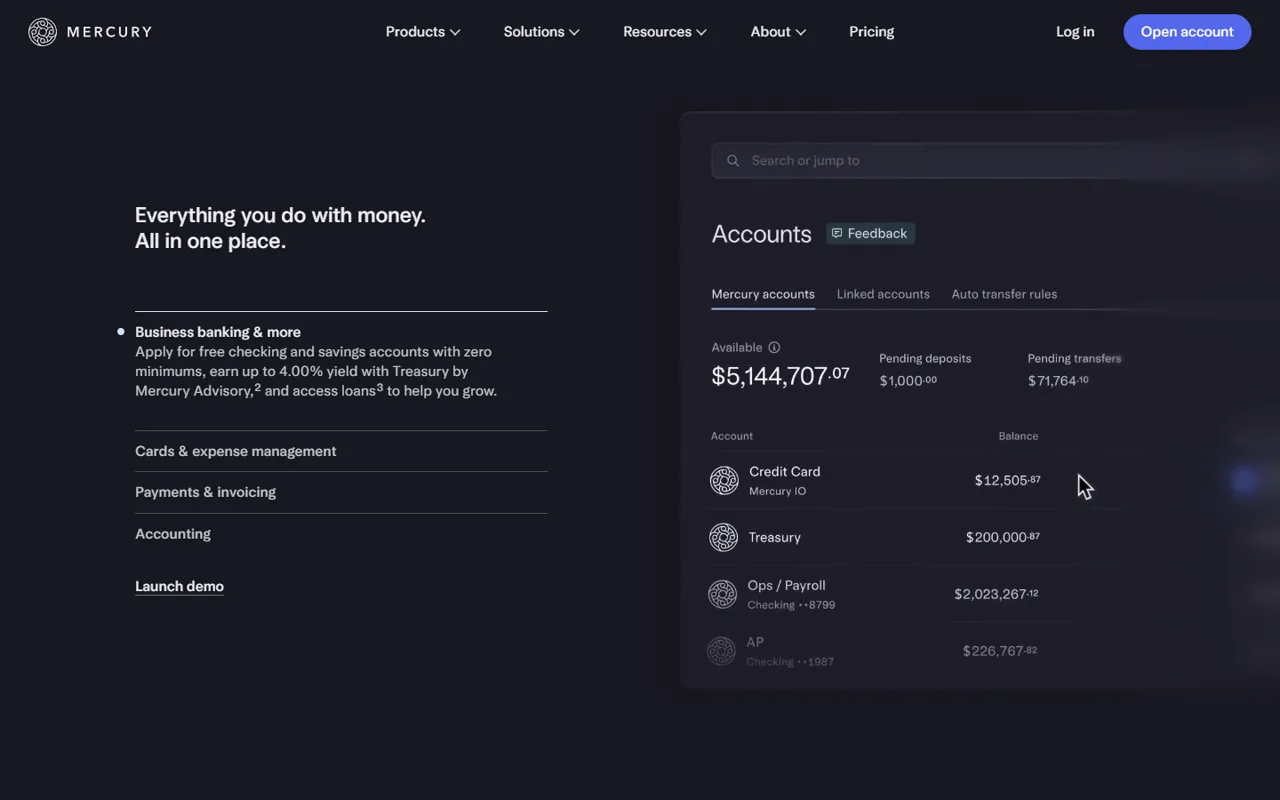Open the Resources dropdown

coord(665,32)
